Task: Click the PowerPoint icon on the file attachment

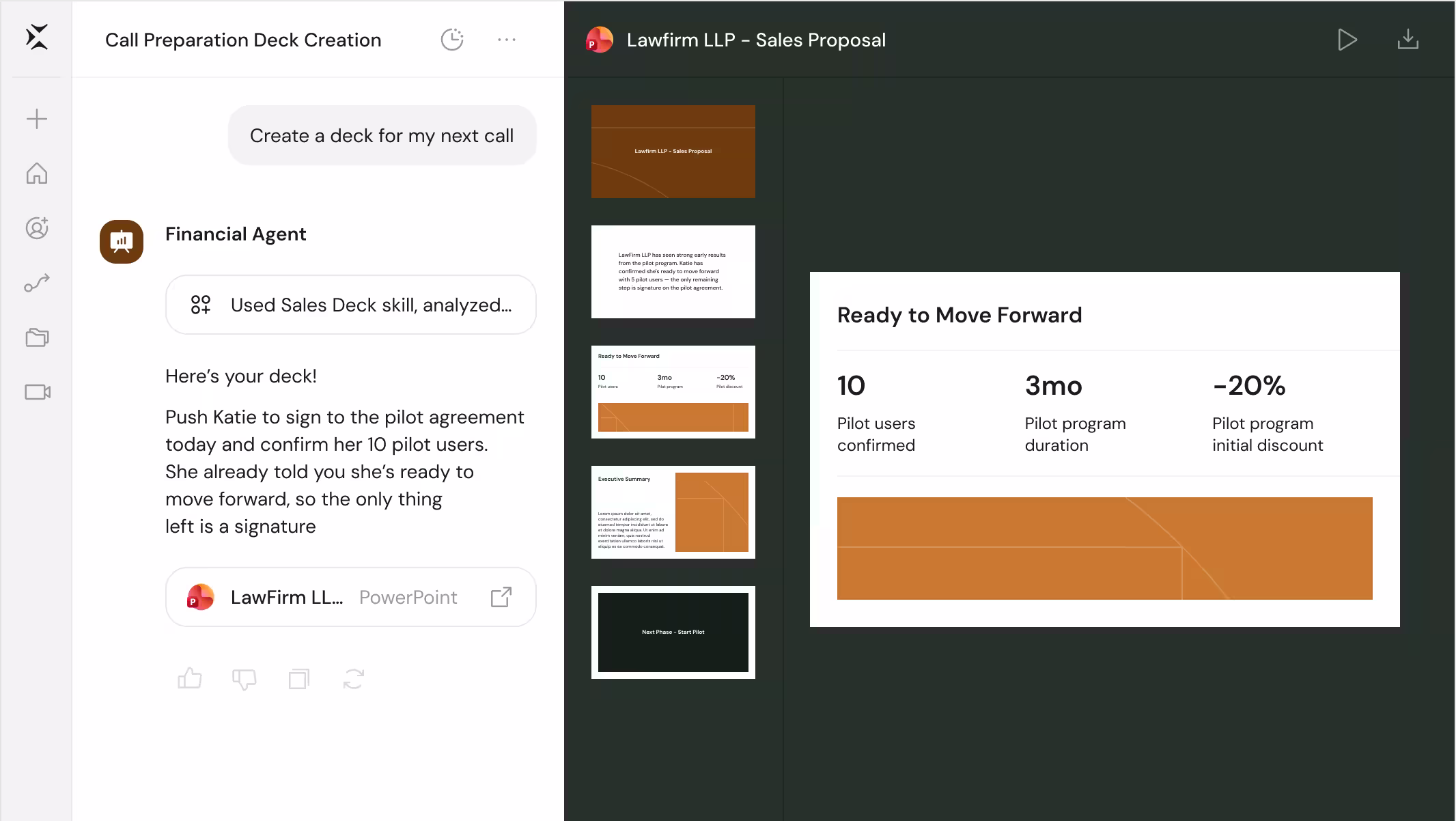Action: point(201,597)
